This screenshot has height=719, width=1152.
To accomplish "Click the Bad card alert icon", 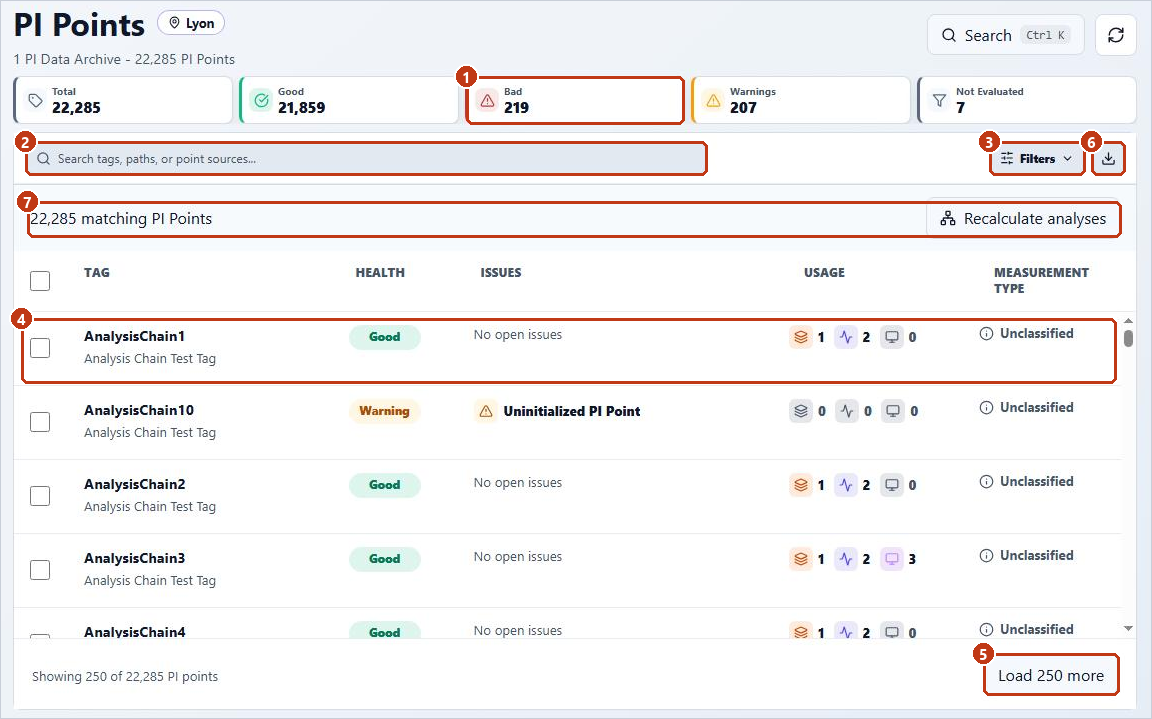I will pos(487,101).
